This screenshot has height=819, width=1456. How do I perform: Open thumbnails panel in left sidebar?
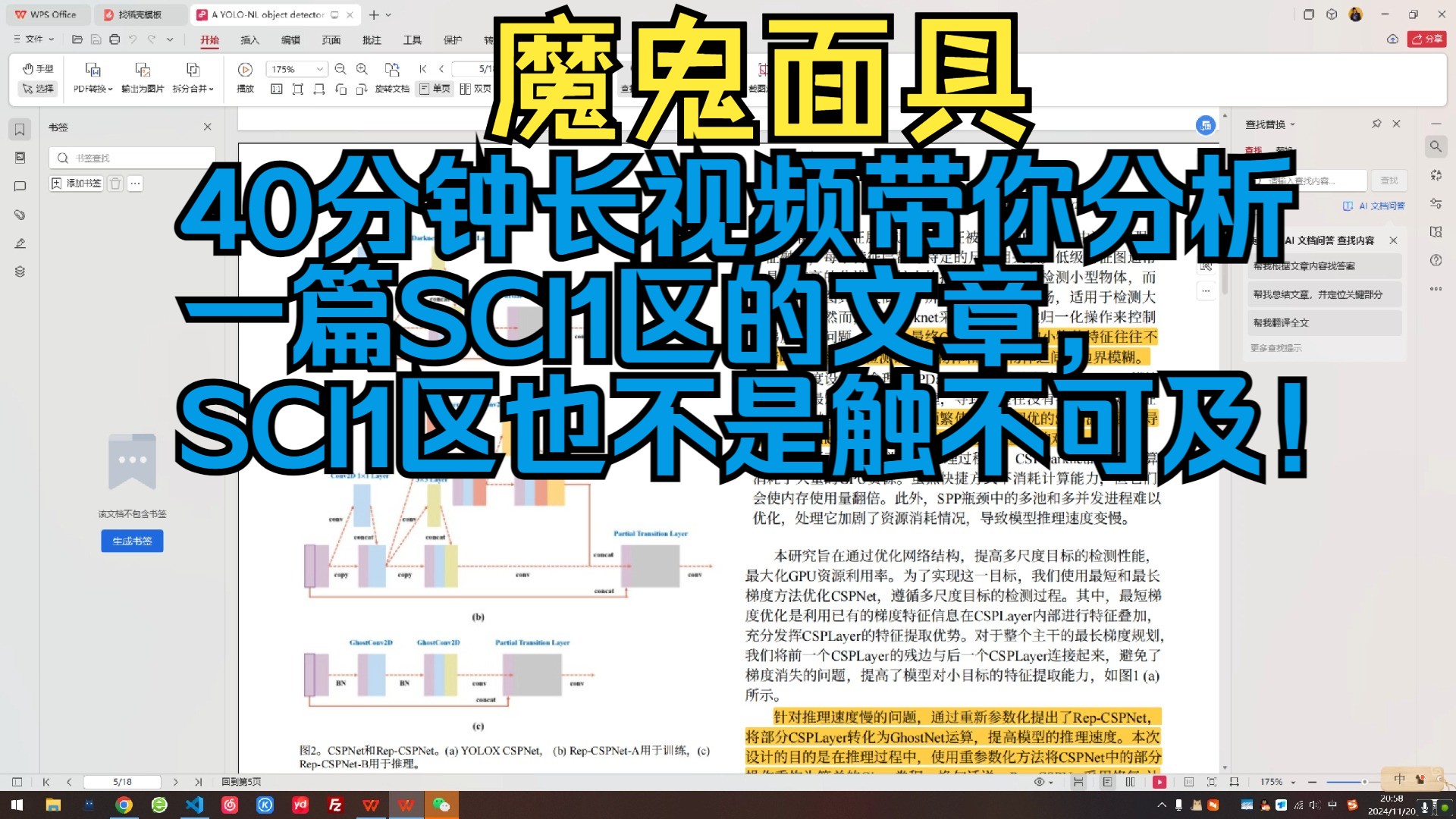(20, 158)
